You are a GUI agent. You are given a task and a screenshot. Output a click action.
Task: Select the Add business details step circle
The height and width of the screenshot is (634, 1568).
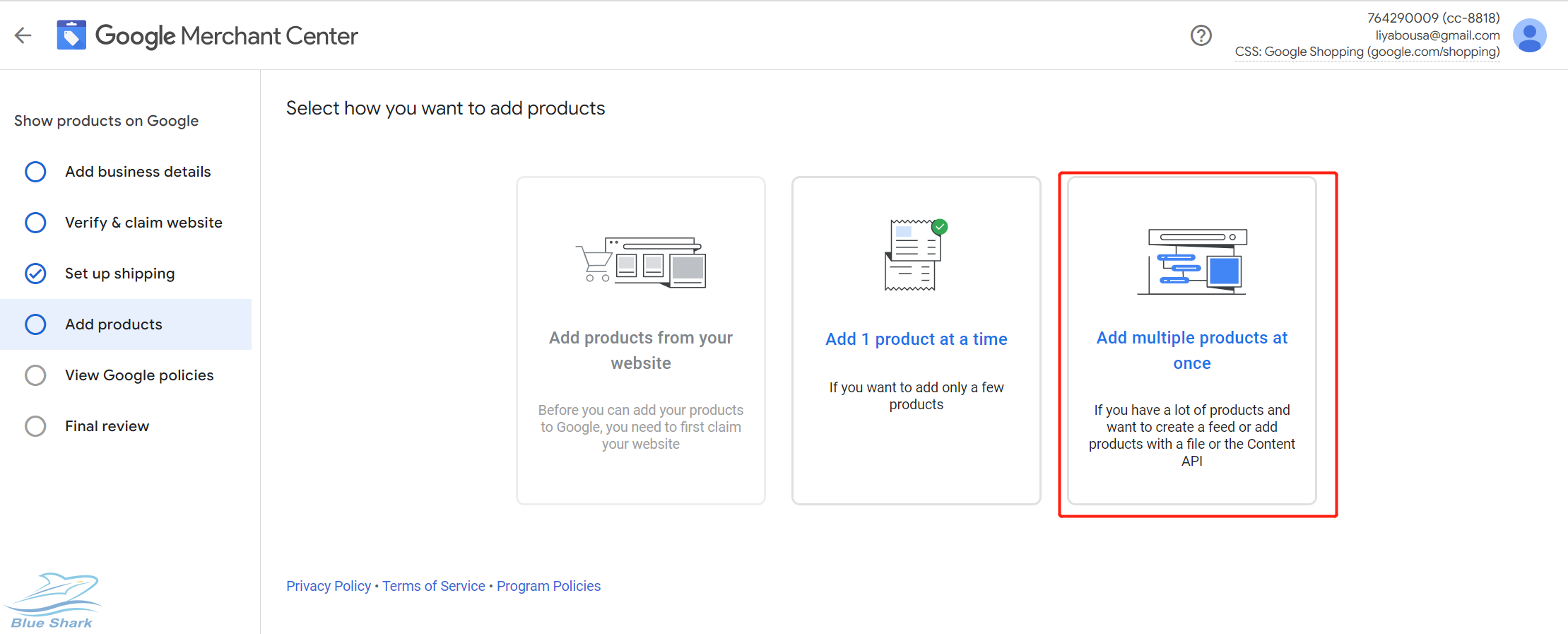pyautogui.click(x=35, y=172)
